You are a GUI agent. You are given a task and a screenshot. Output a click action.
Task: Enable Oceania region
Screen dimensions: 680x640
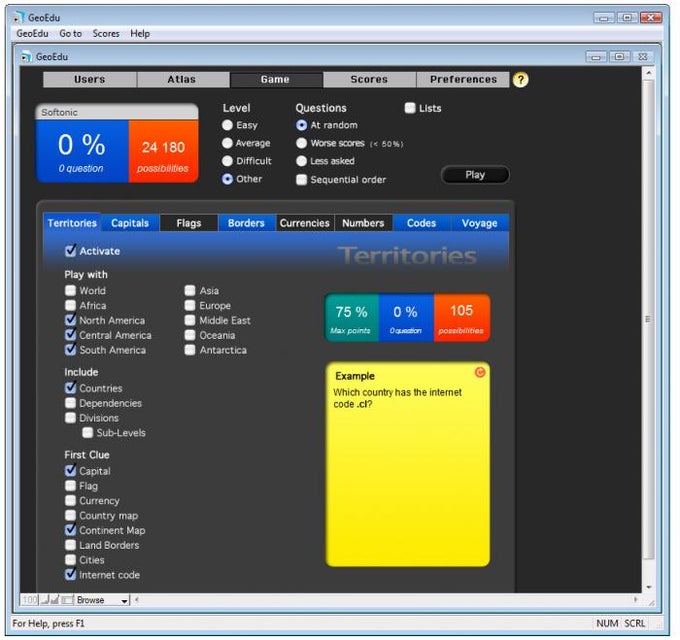click(190, 335)
